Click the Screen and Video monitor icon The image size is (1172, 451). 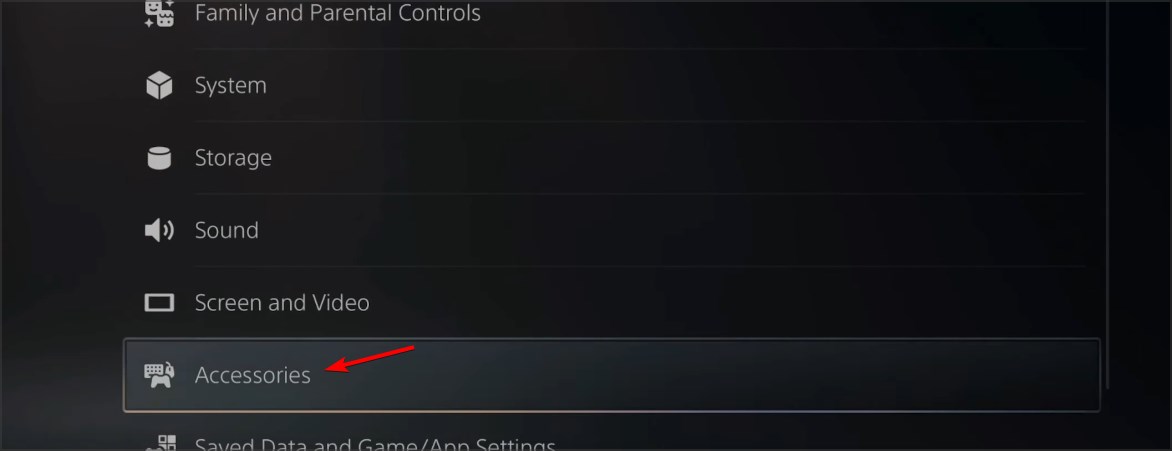(x=158, y=303)
